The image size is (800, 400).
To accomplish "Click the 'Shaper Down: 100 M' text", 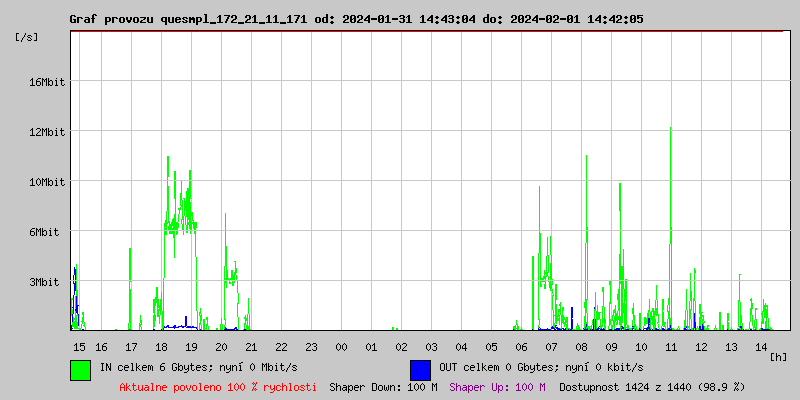I will 383,386.
